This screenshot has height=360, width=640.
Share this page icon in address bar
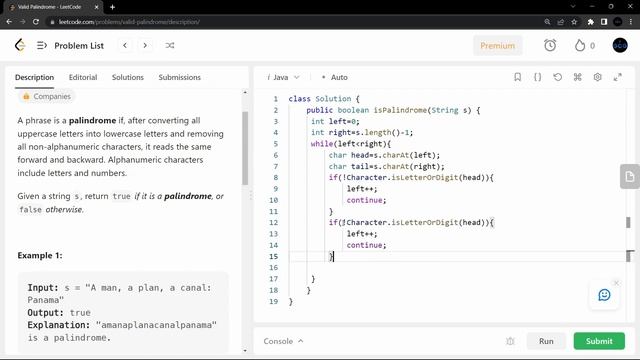coord(561,22)
